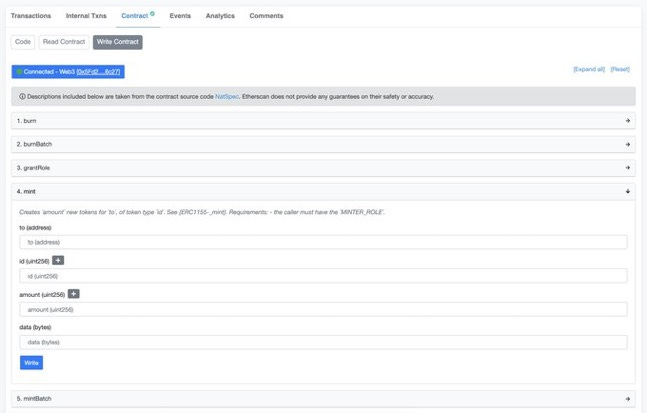Open the Comments tab

pyautogui.click(x=266, y=16)
